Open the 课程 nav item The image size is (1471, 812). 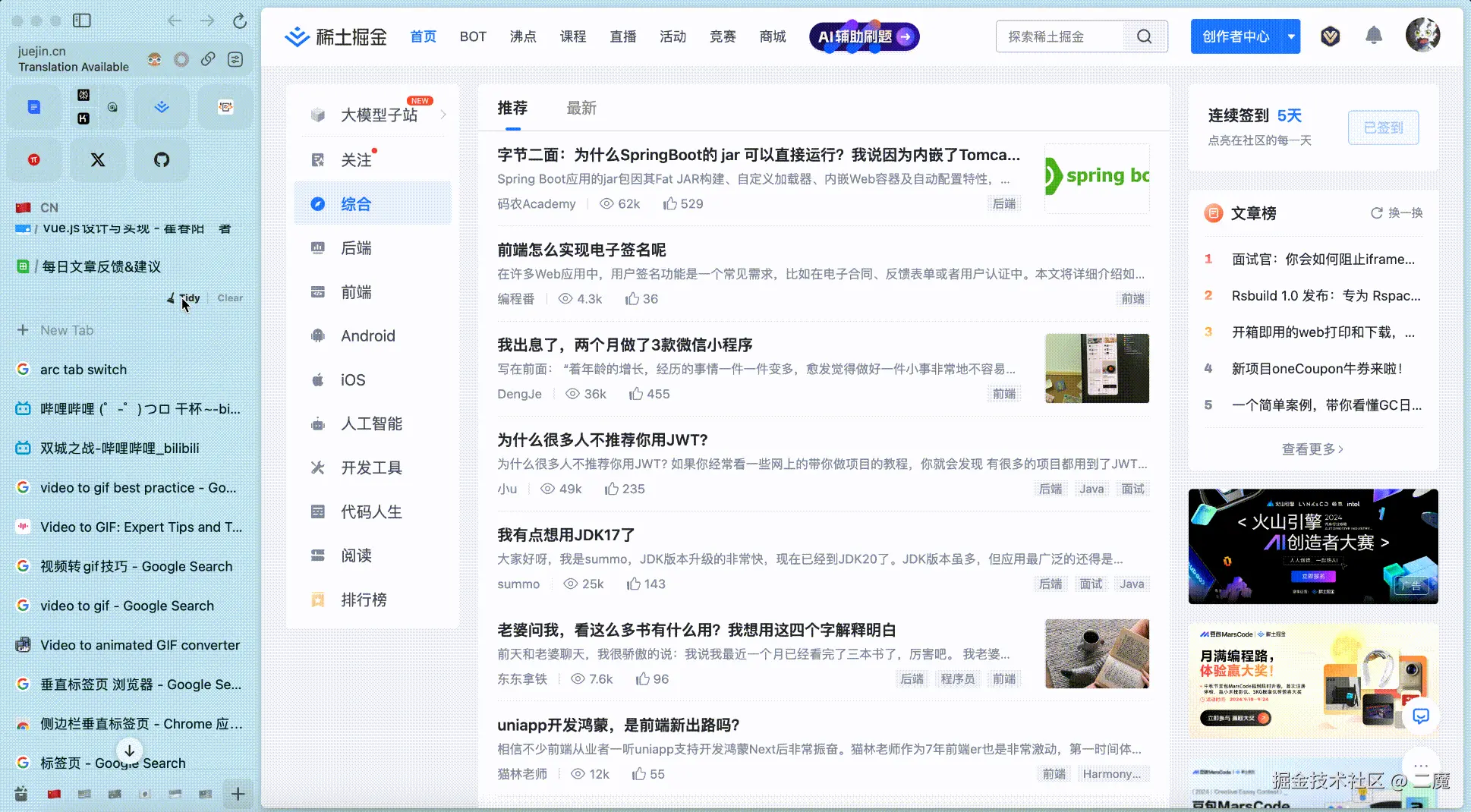point(573,36)
